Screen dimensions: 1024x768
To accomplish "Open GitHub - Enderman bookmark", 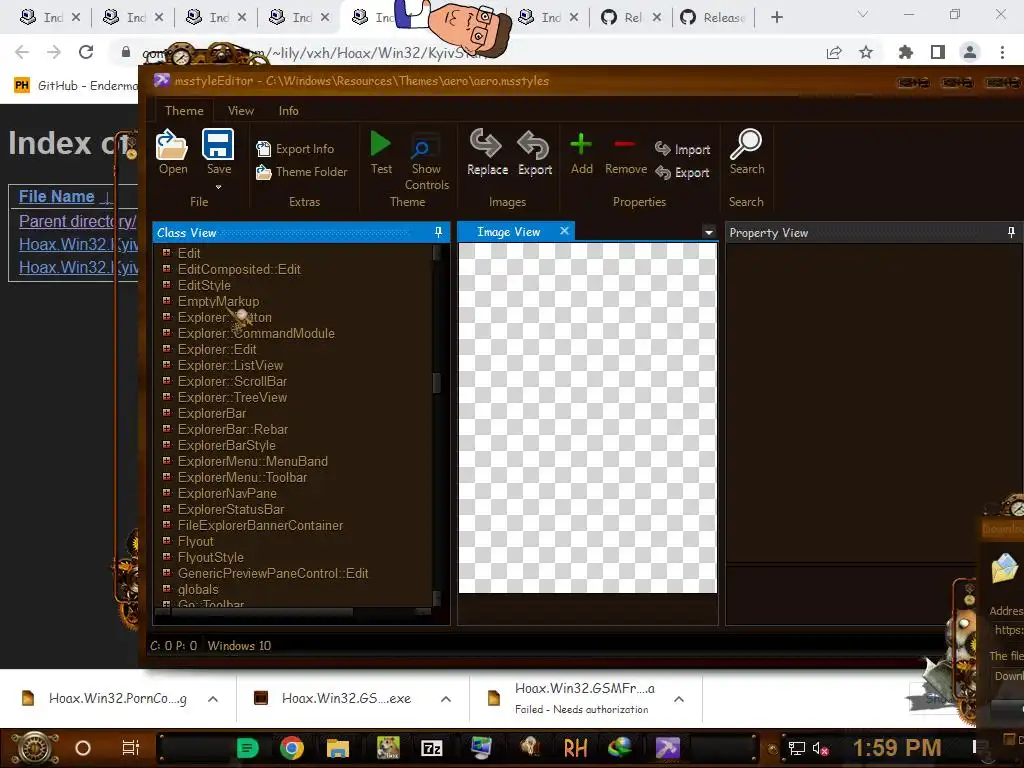I will [75, 86].
